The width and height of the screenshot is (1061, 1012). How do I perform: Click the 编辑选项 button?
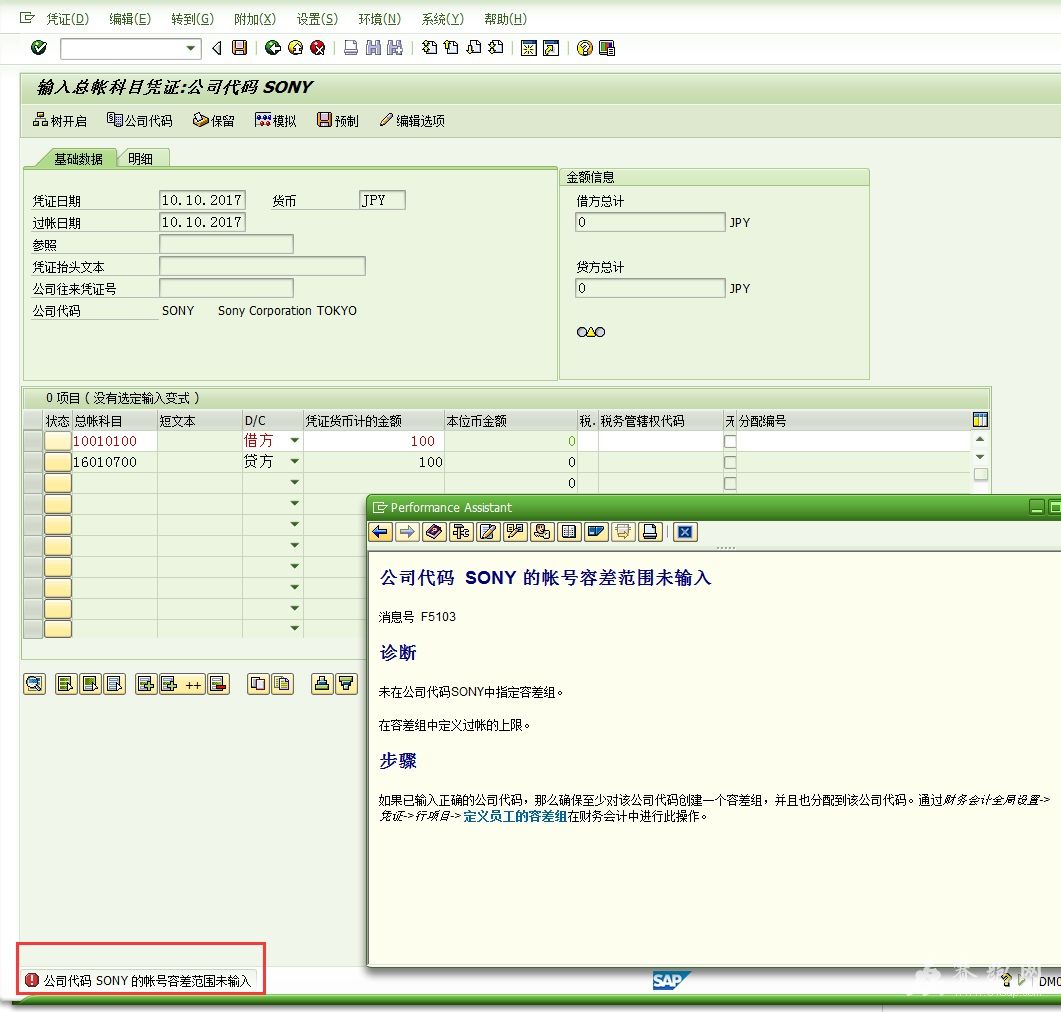click(x=412, y=120)
